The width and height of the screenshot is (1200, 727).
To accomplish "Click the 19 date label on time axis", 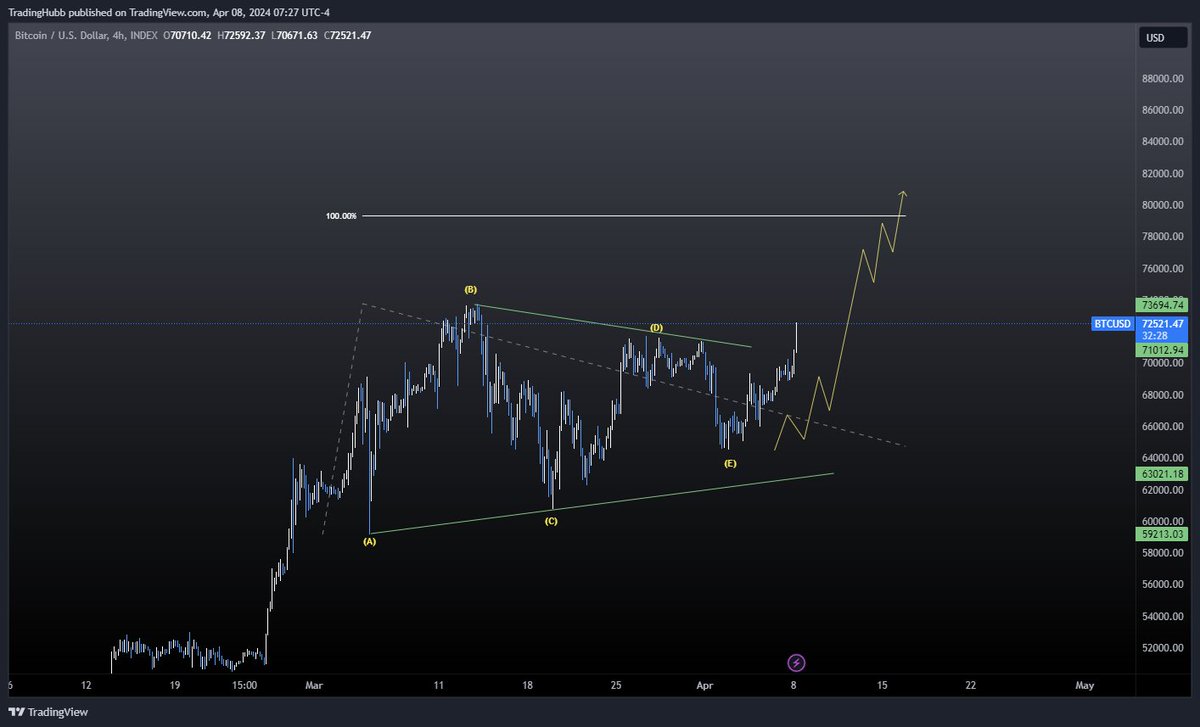I will pos(174,686).
